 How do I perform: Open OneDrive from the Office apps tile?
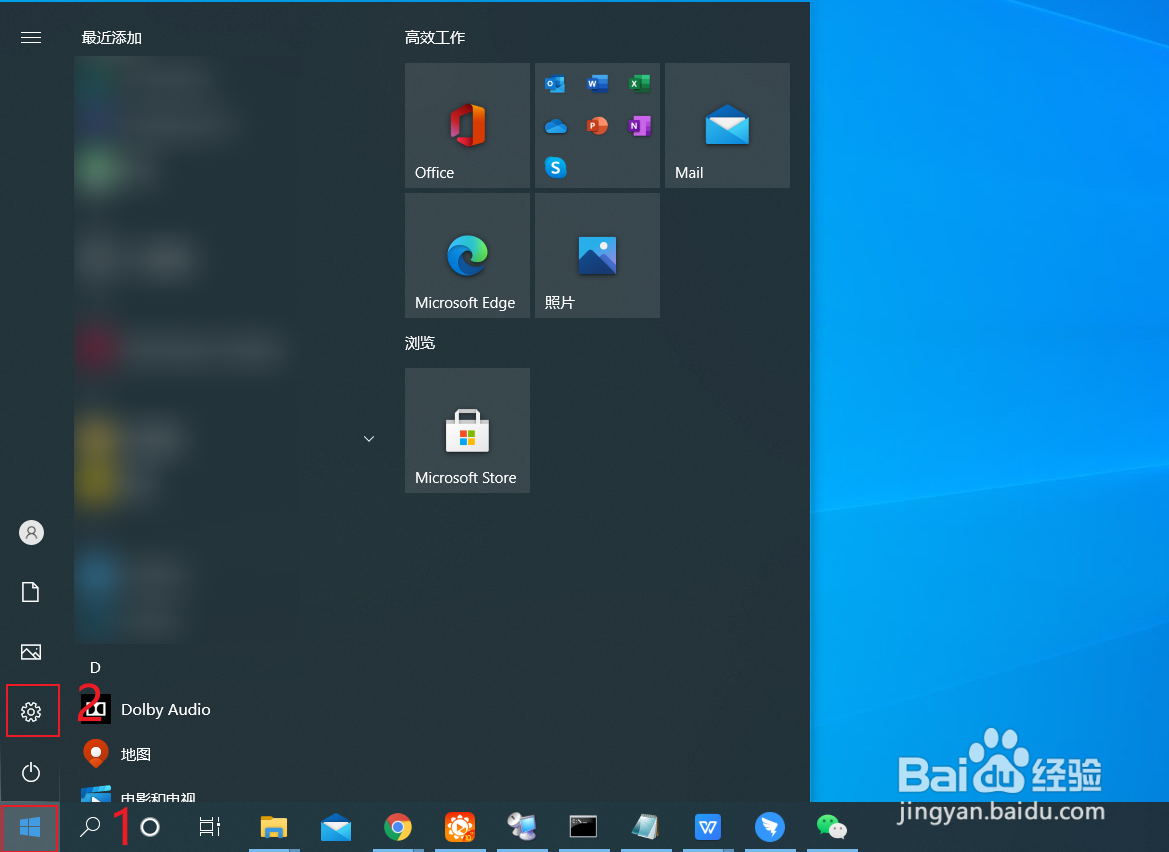tap(555, 126)
